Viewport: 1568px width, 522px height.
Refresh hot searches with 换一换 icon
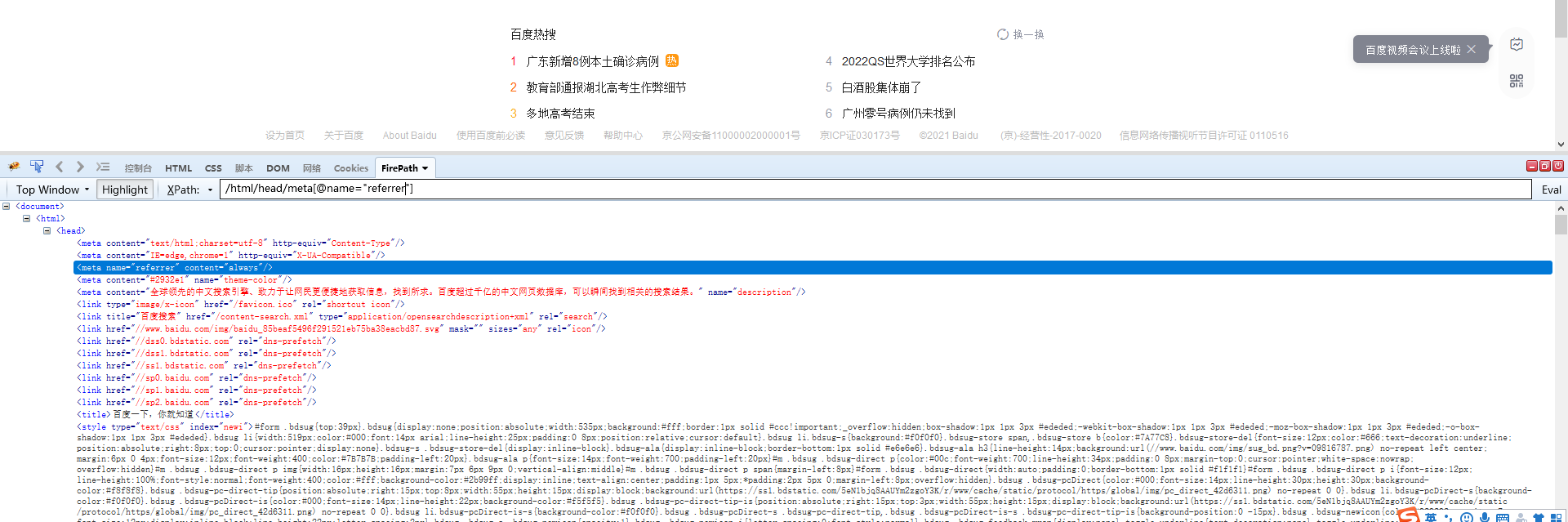tap(1003, 34)
